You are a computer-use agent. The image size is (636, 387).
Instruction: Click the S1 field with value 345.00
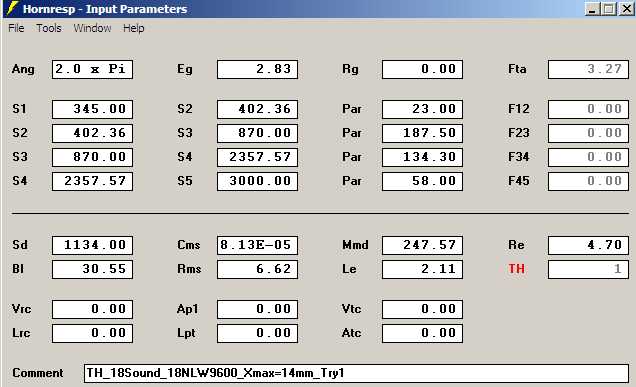point(92,109)
